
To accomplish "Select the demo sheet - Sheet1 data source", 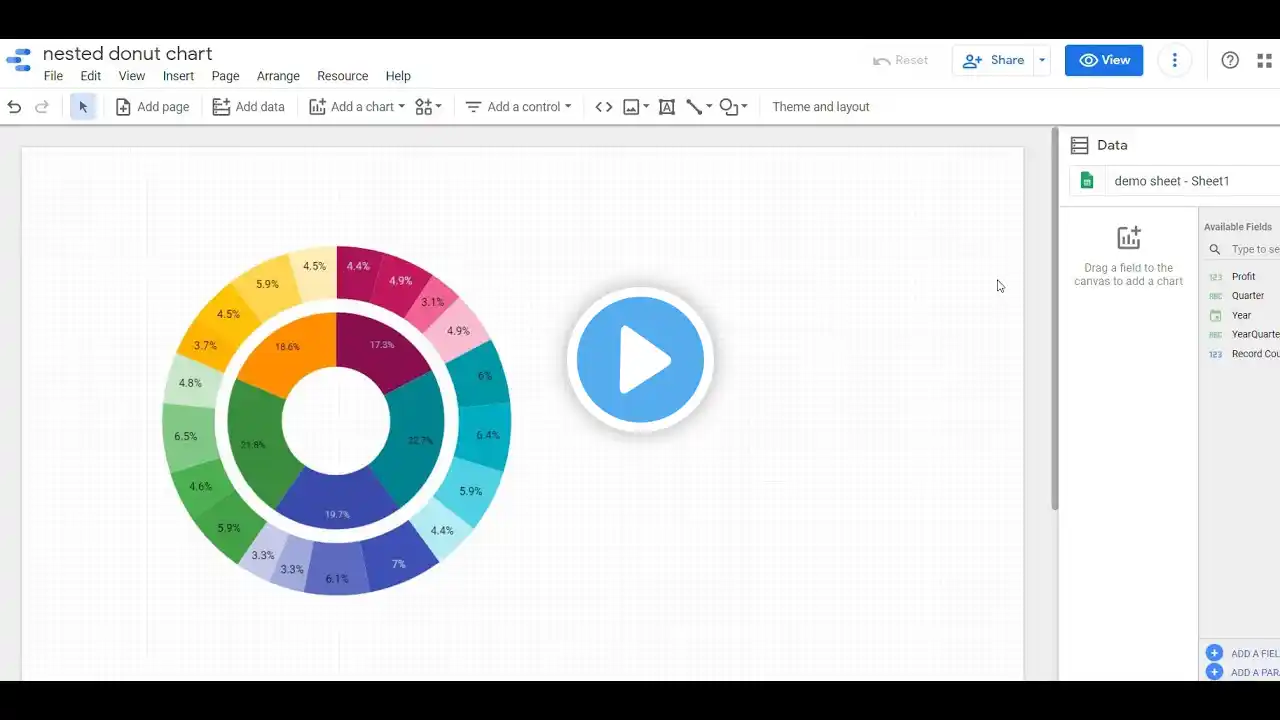I will click(x=1174, y=181).
